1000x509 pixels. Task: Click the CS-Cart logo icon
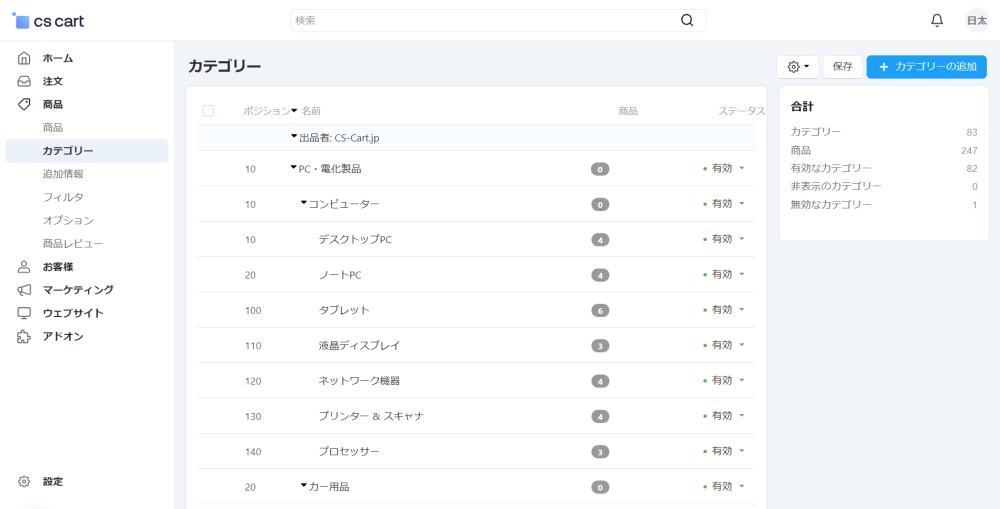[x=21, y=20]
